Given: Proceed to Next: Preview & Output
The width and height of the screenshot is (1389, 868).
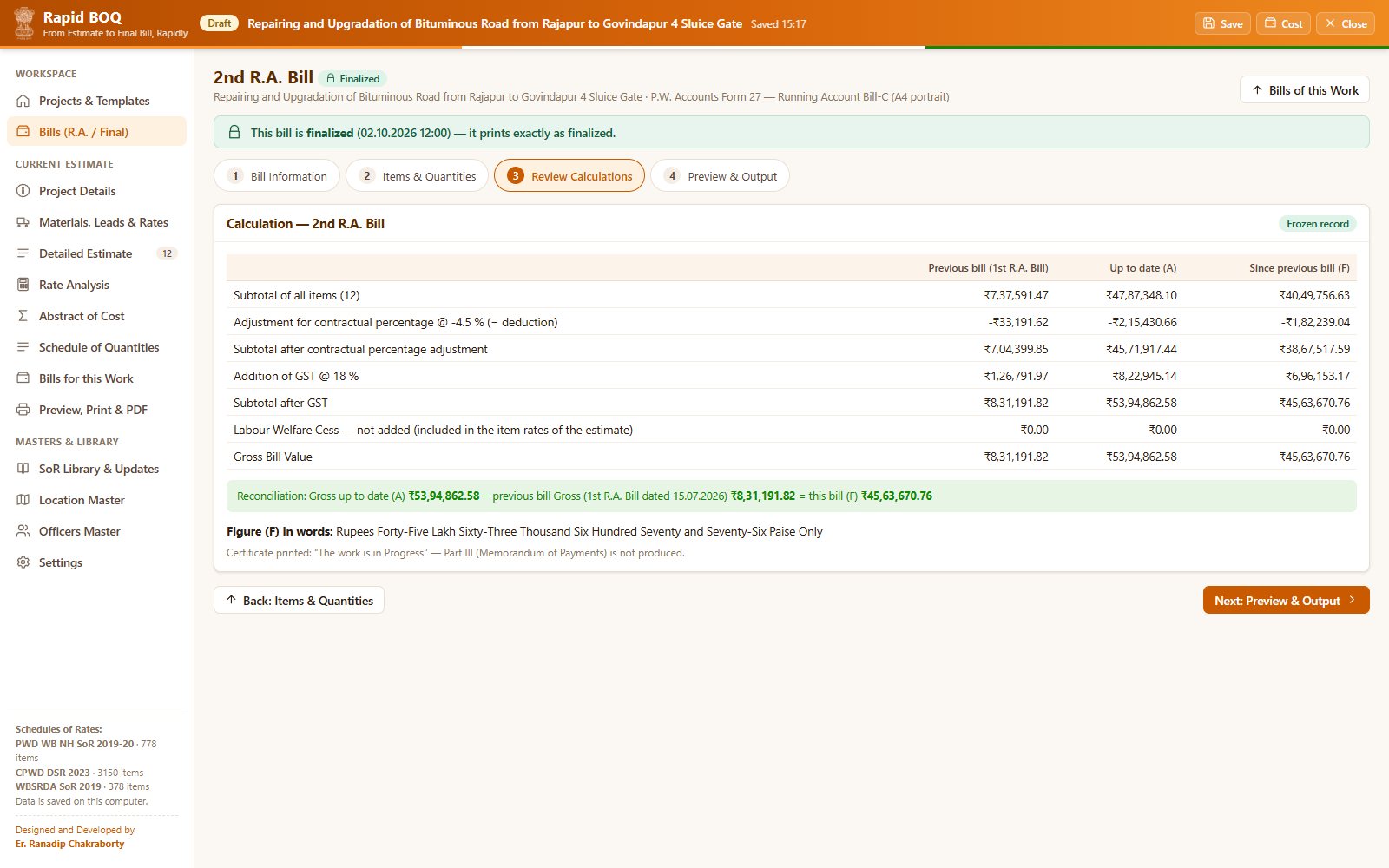Looking at the screenshot, I should 1286,601.
